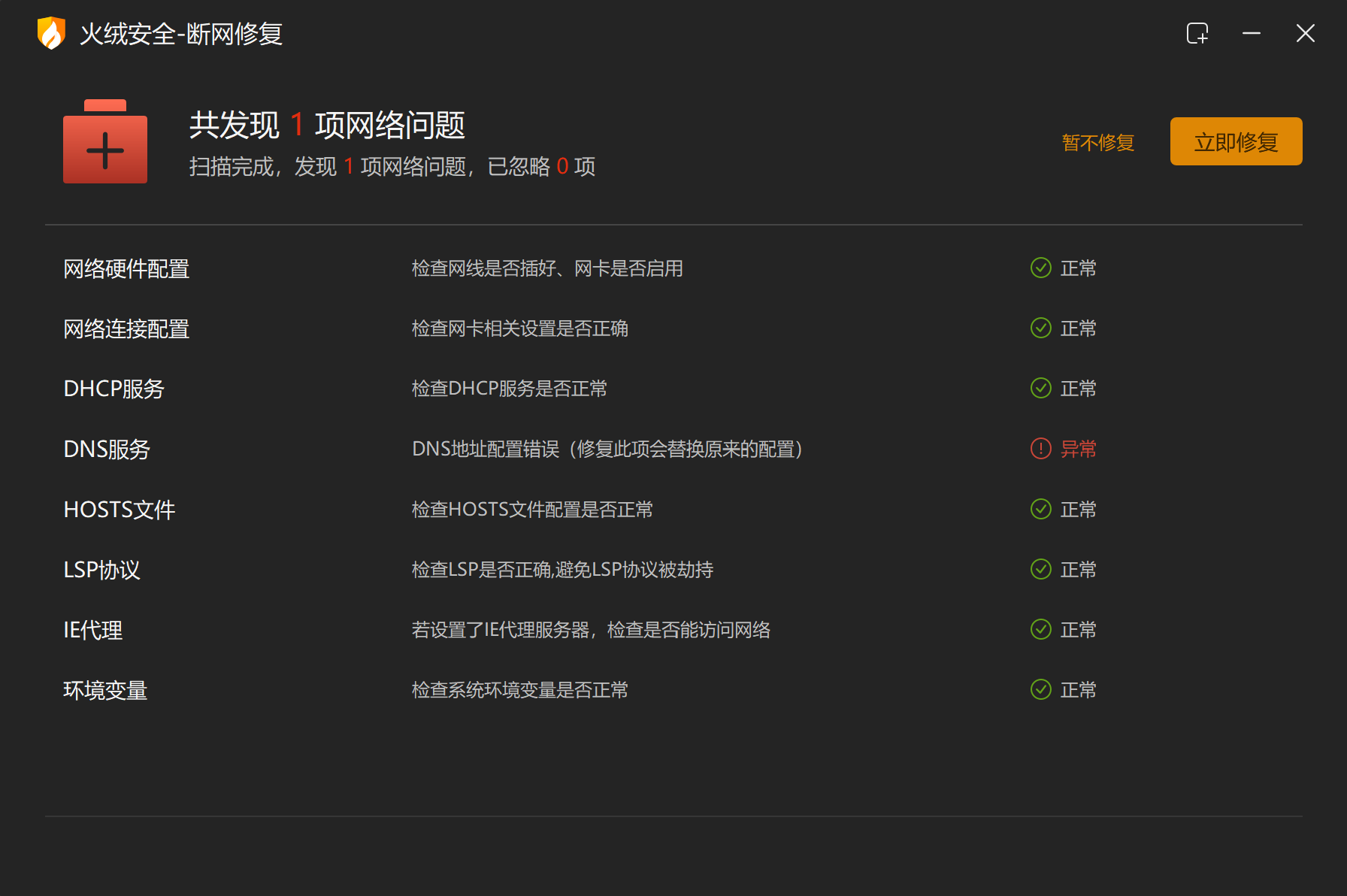Click 正常 status in 环境变量 row
Viewport: 1347px width, 896px height.
pyautogui.click(x=1078, y=690)
